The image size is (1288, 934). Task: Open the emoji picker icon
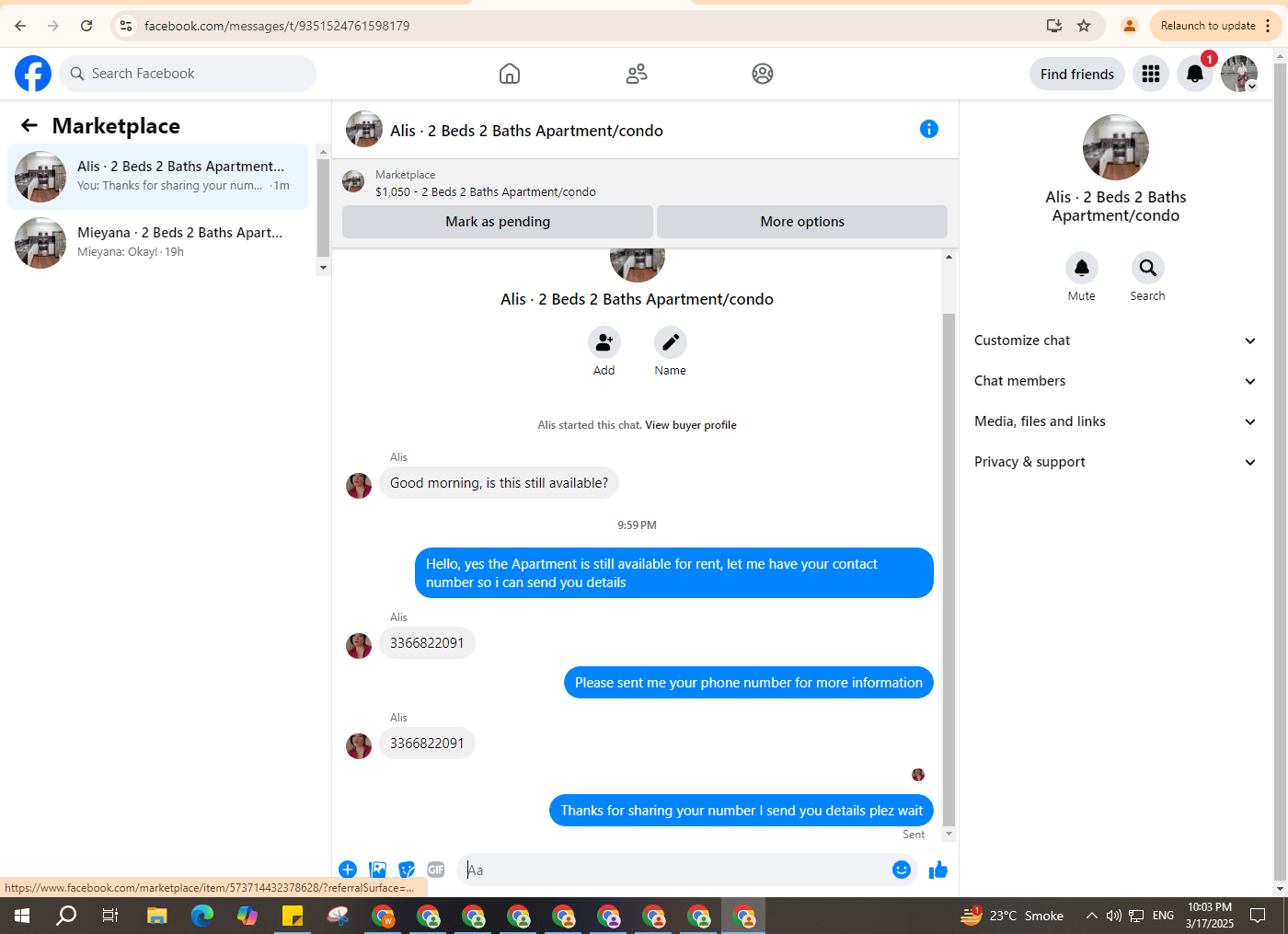(x=902, y=870)
